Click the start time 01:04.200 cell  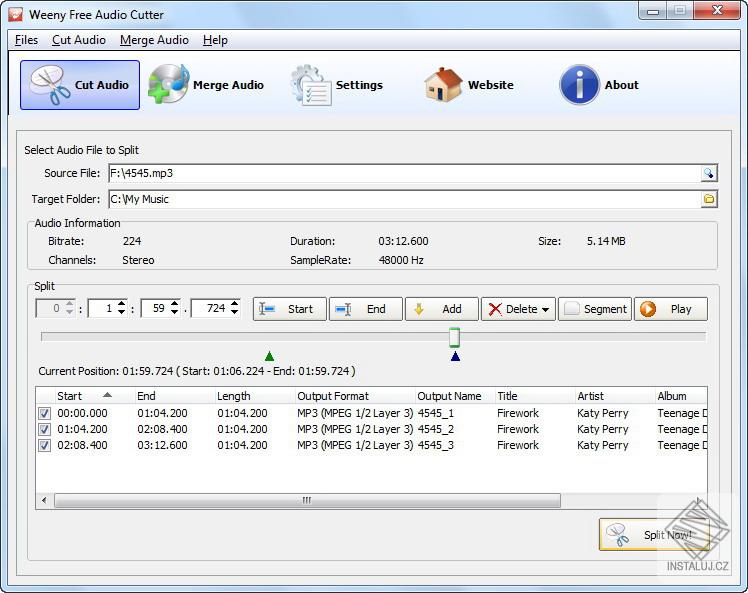tap(83, 429)
